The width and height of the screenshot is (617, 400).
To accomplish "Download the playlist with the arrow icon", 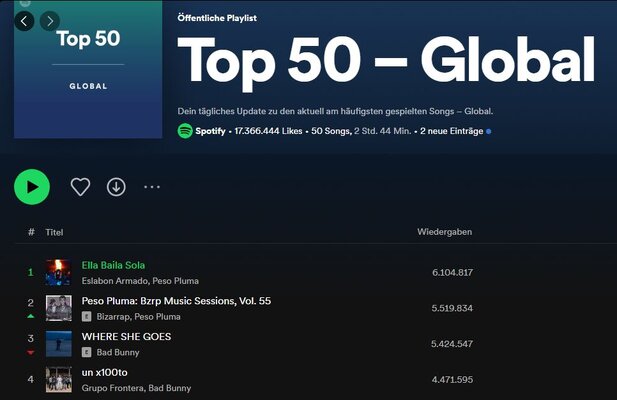I will 116,187.
